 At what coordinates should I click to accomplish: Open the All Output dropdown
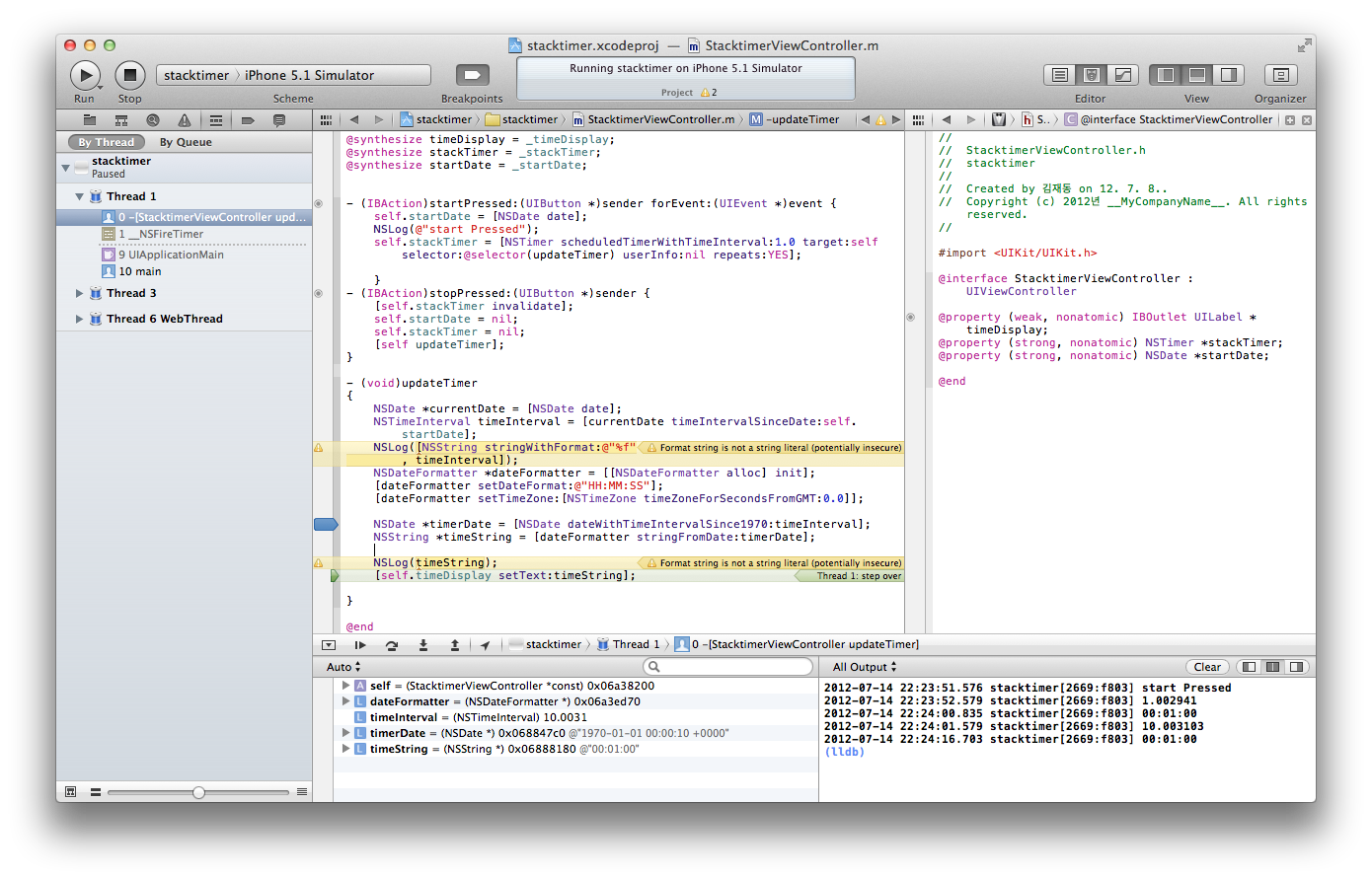pyautogui.click(x=864, y=667)
